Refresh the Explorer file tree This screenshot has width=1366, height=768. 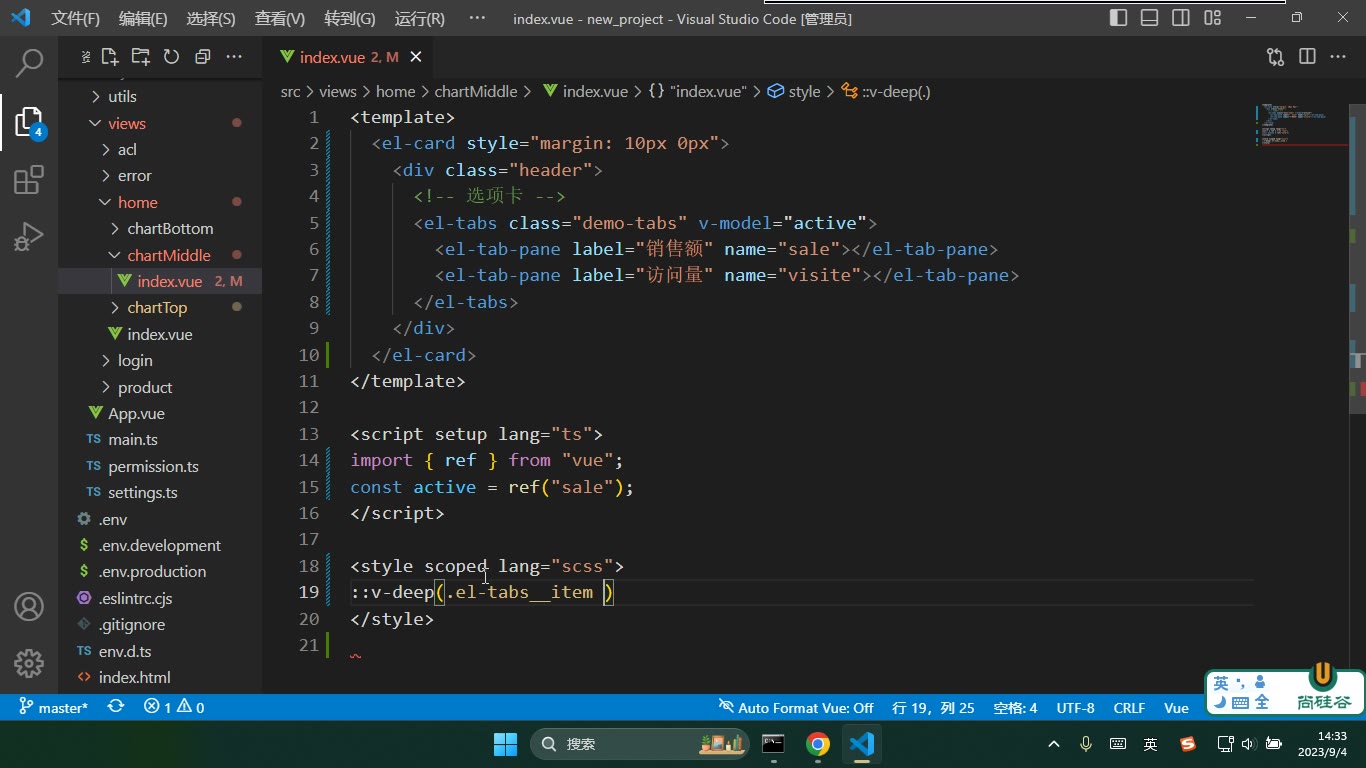pyautogui.click(x=171, y=57)
